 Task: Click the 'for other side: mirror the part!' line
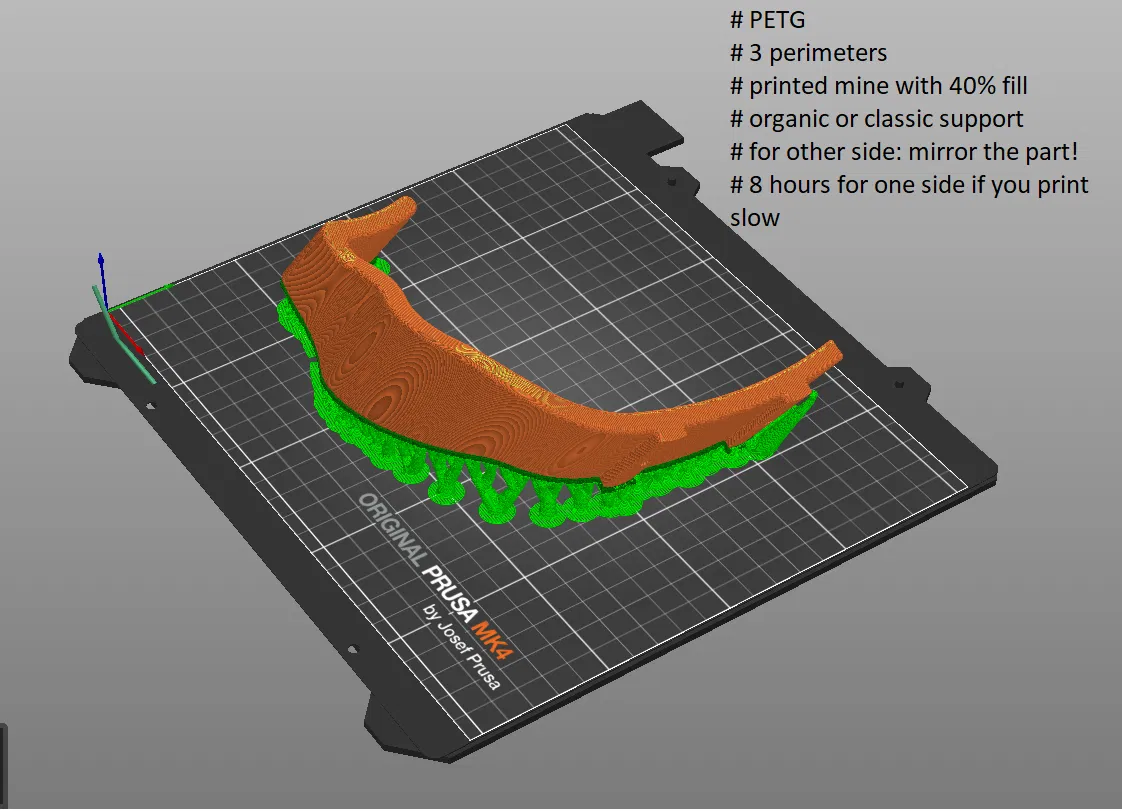click(904, 152)
